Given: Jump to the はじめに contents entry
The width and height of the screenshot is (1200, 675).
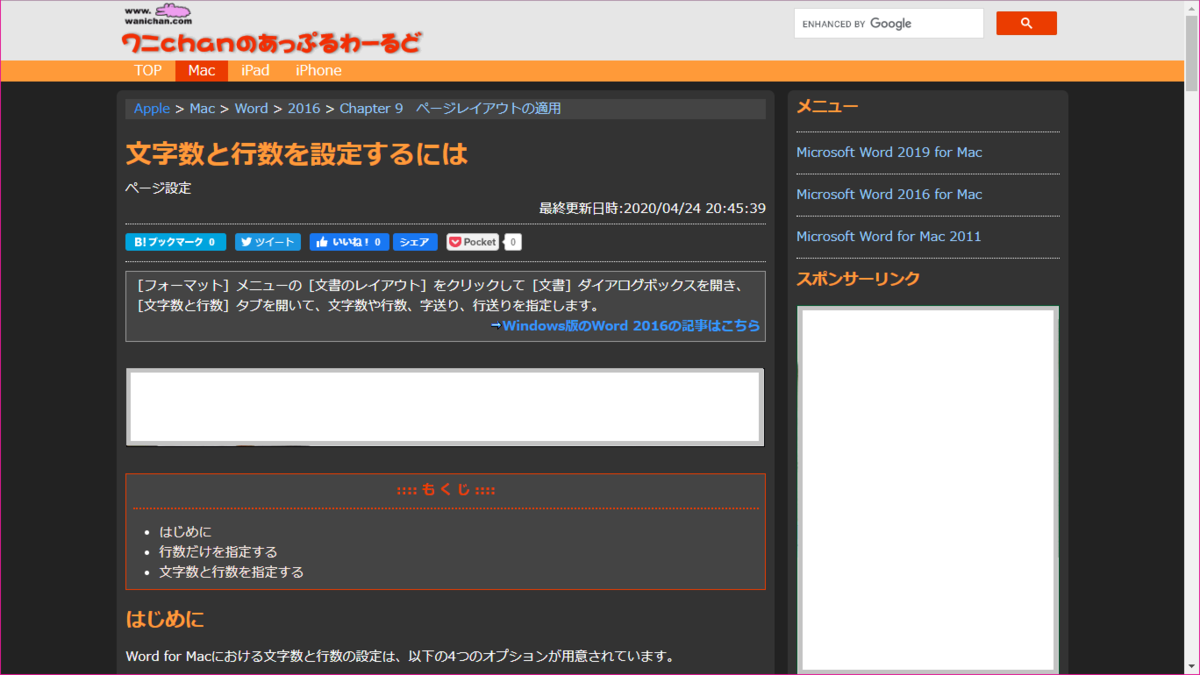Looking at the screenshot, I should coord(185,532).
